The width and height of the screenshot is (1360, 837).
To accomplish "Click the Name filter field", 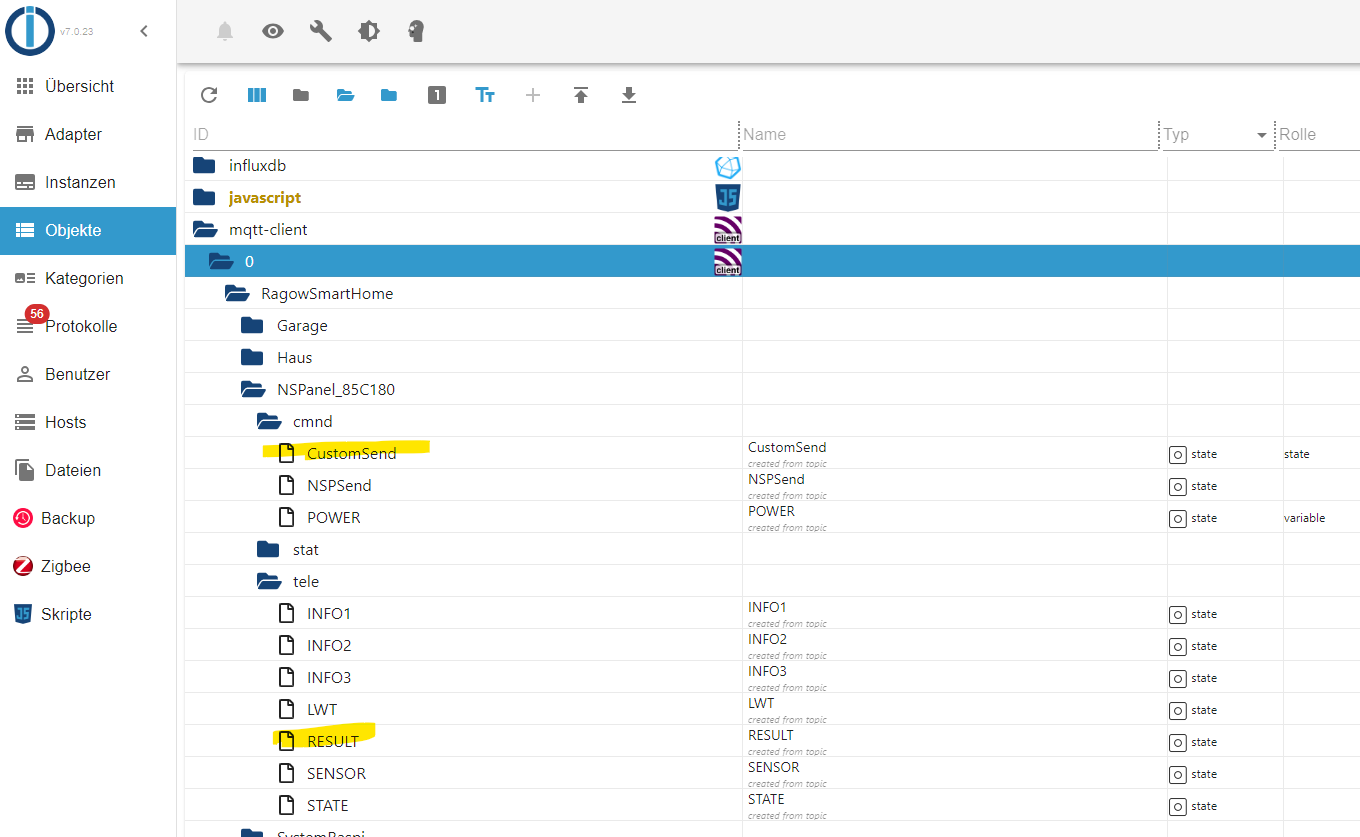I will click(949, 135).
